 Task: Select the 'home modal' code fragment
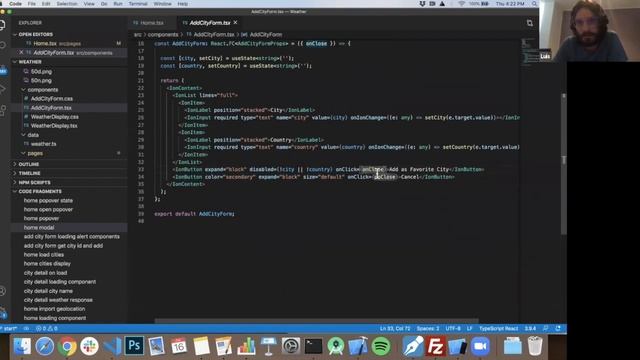(39, 228)
